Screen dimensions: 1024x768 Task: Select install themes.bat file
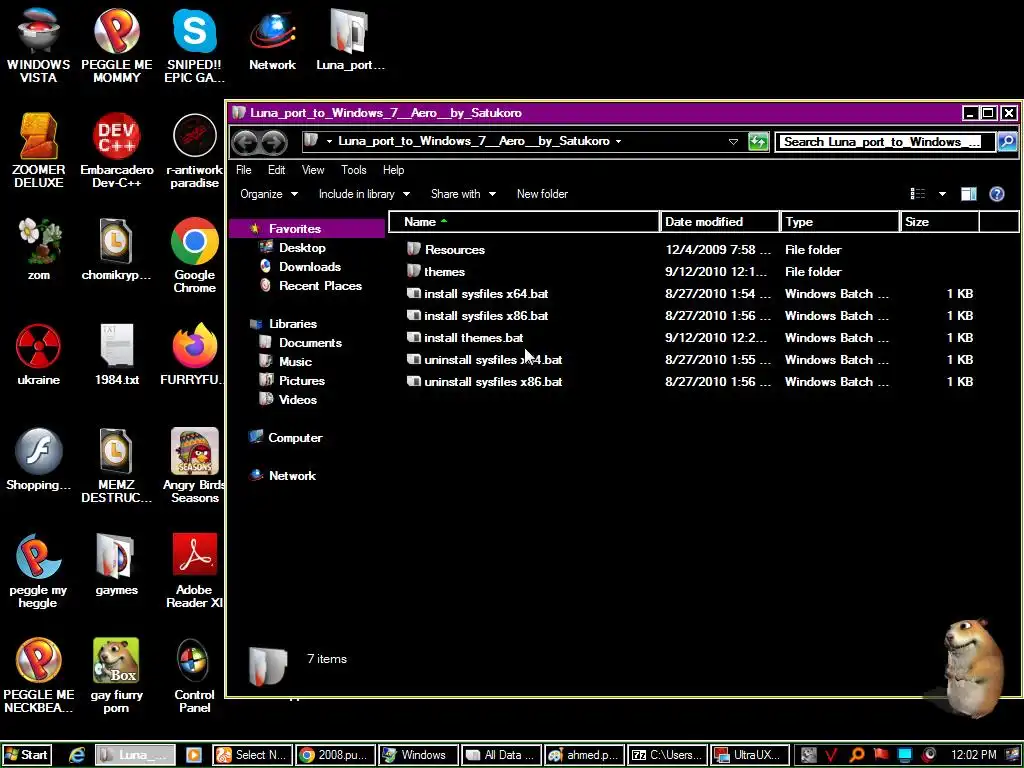pos(690,338)
